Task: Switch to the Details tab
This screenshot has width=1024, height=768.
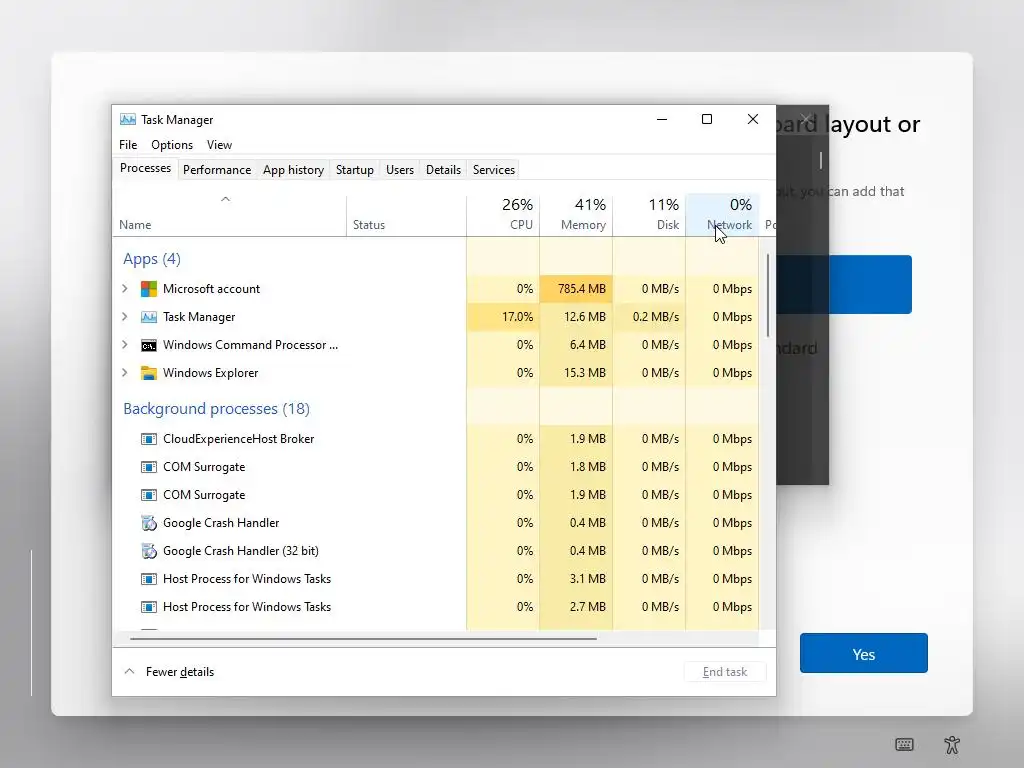Action: [x=443, y=170]
